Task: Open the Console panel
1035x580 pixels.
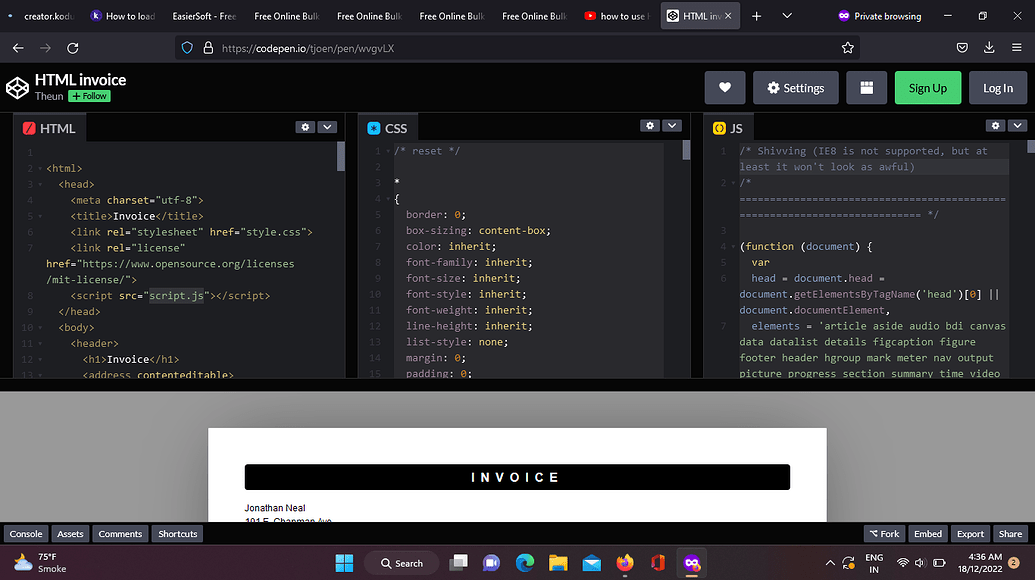Action: [x=26, y=534]
